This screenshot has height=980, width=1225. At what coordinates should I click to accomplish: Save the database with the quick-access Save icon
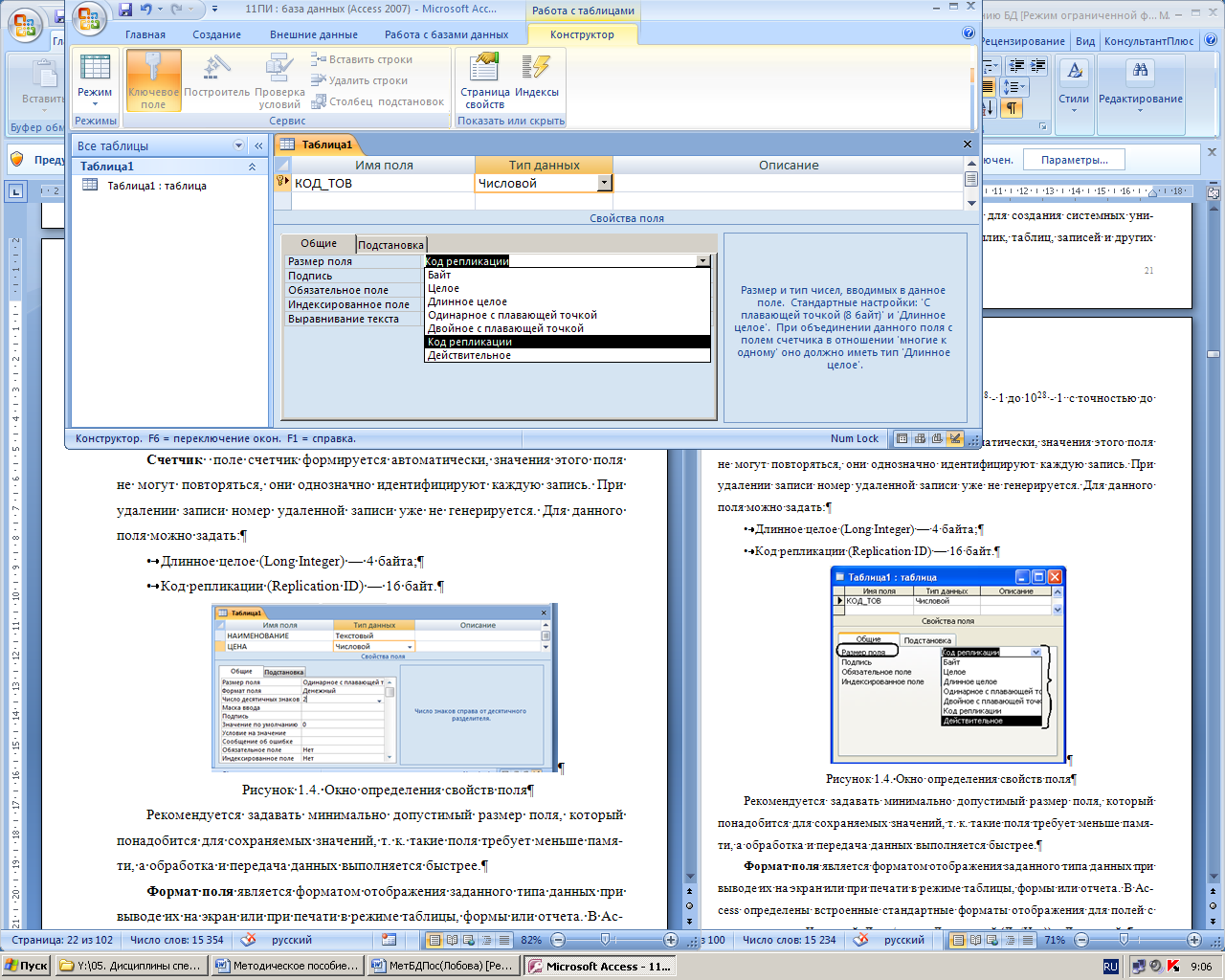coord(125,10)
